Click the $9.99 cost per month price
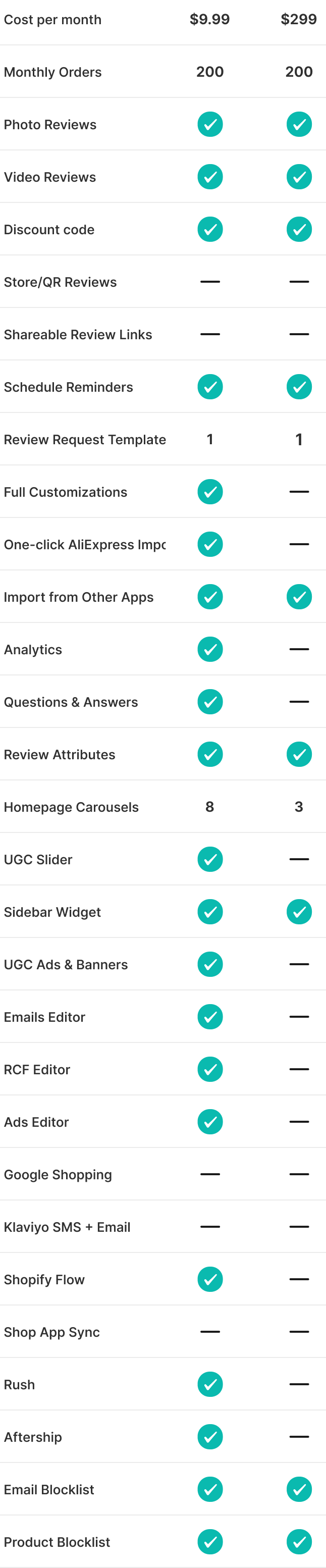Viewport: 326px width, 1568px height. (x=210, y=20)
